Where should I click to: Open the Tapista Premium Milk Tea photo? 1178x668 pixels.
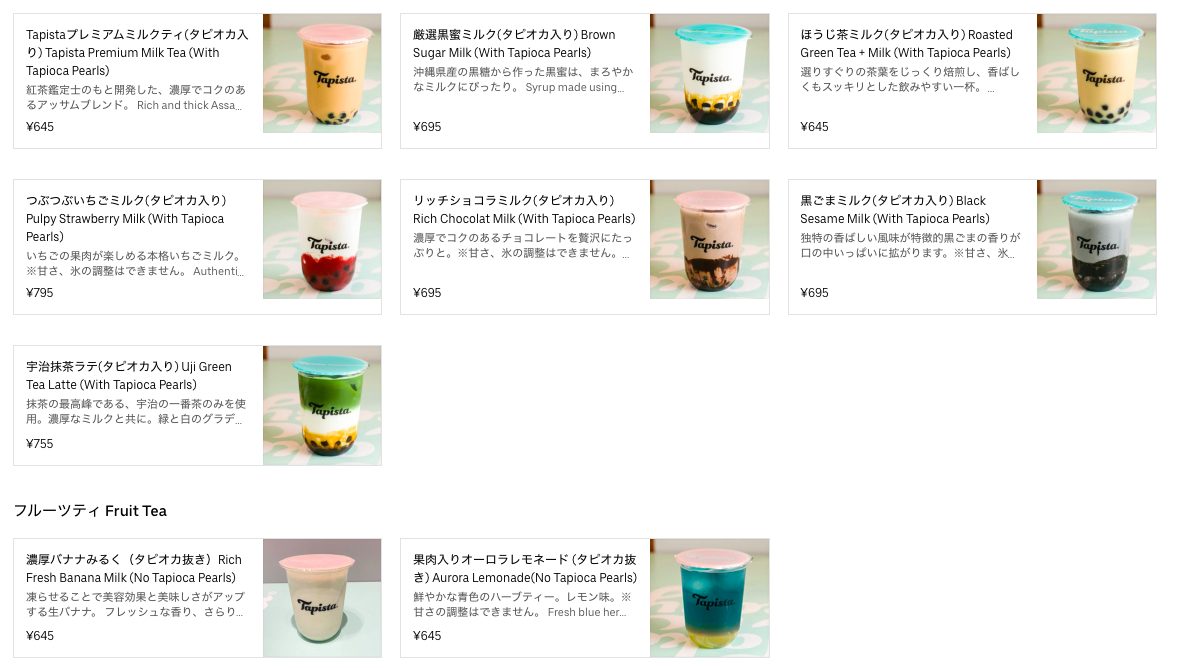[322, 74]
